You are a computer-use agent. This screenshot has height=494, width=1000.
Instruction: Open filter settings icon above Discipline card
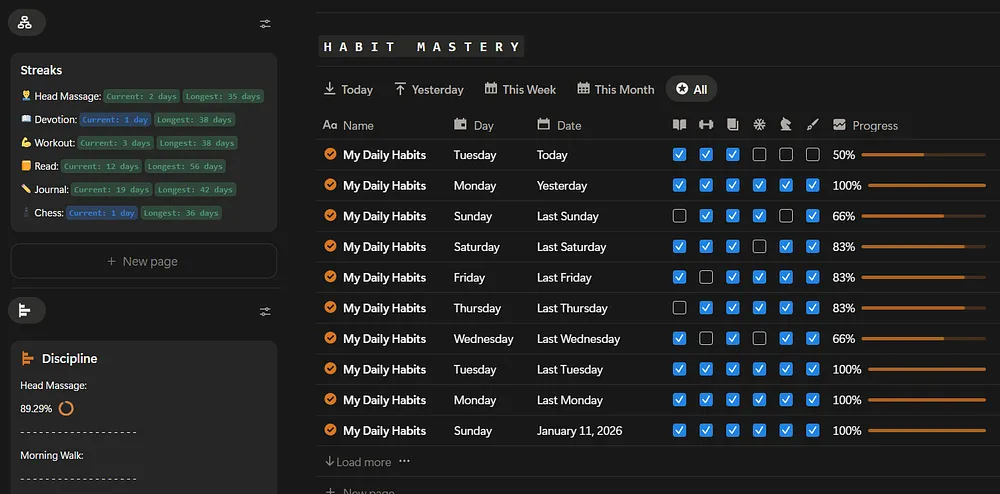[265, 311]
